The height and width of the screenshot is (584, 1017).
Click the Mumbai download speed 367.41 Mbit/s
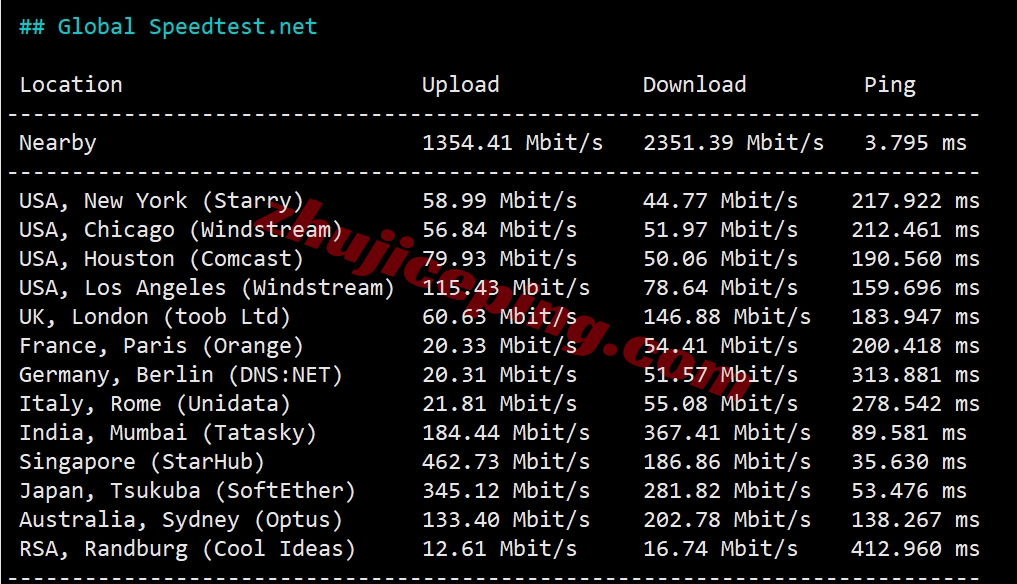pyautogui.click(x=727, y=433)
